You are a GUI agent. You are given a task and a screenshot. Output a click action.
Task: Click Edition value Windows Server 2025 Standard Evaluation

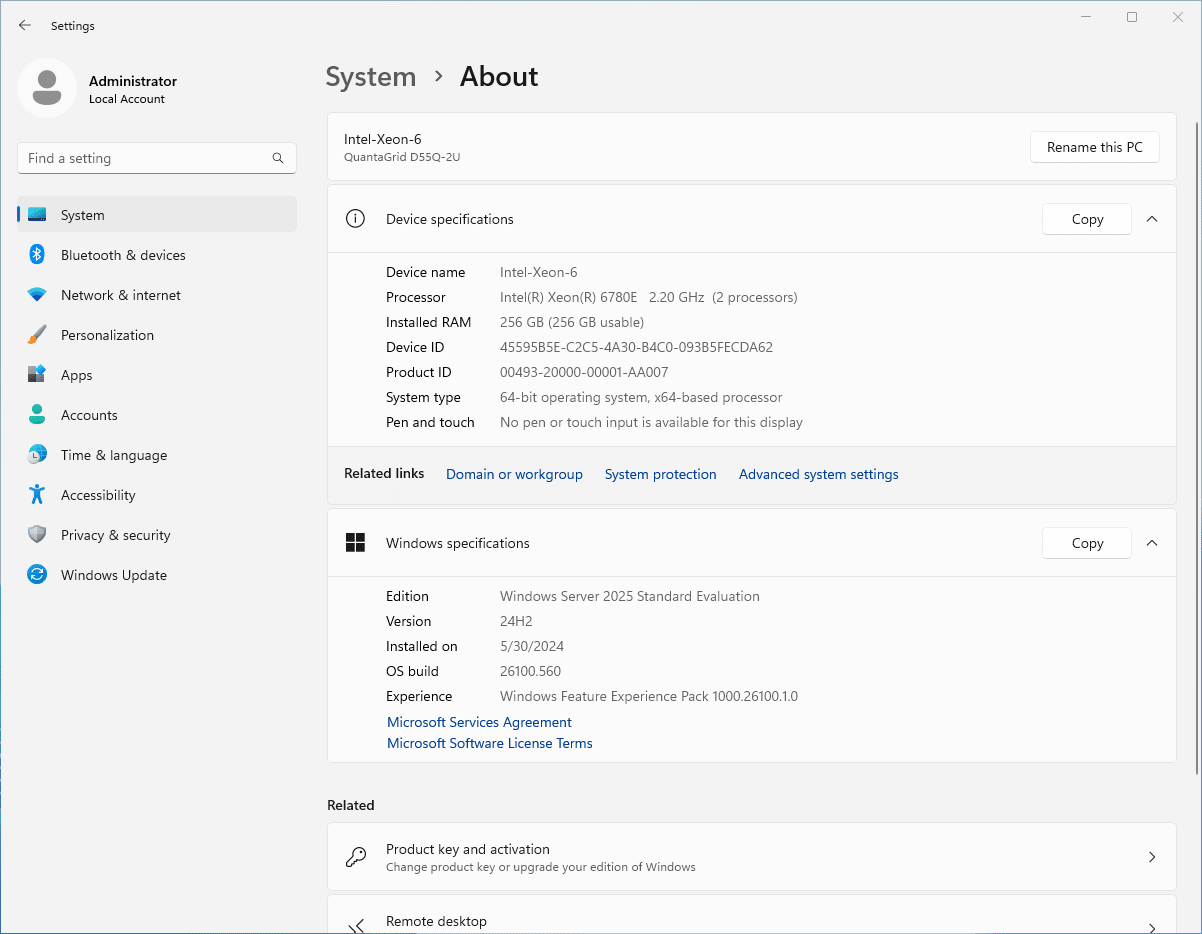630,596
